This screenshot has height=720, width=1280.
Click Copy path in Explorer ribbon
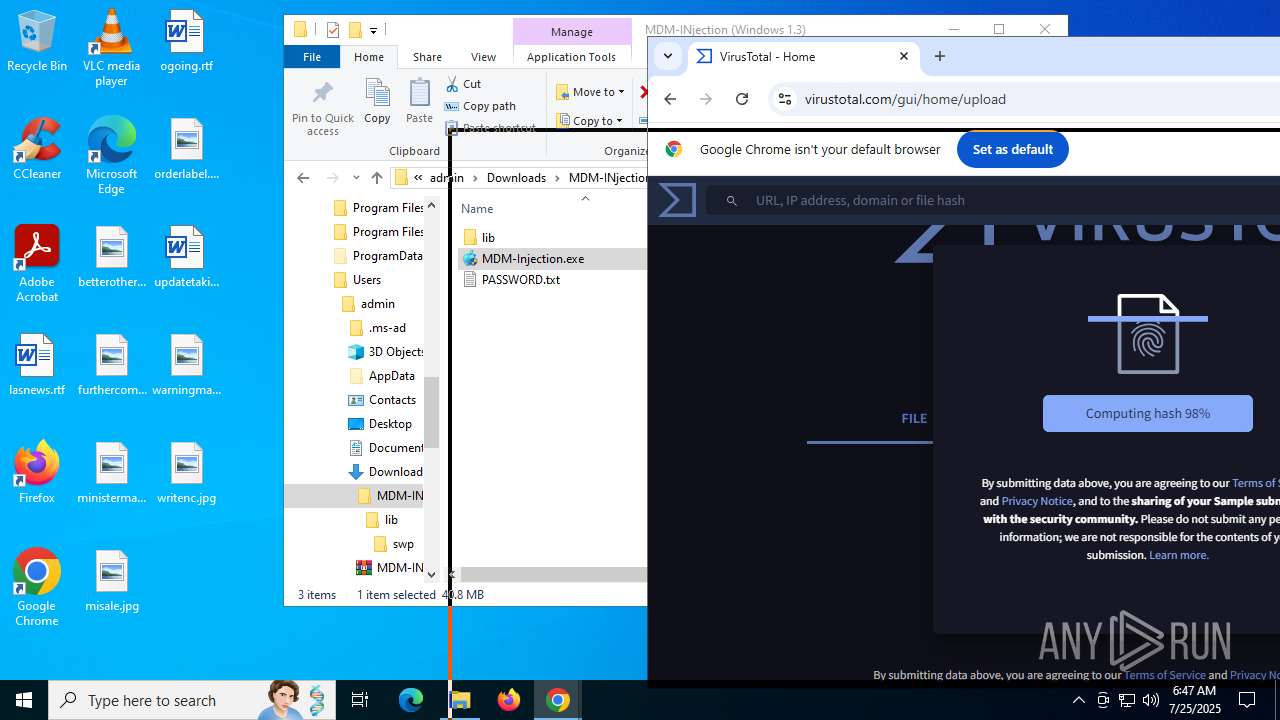point(480,106)
